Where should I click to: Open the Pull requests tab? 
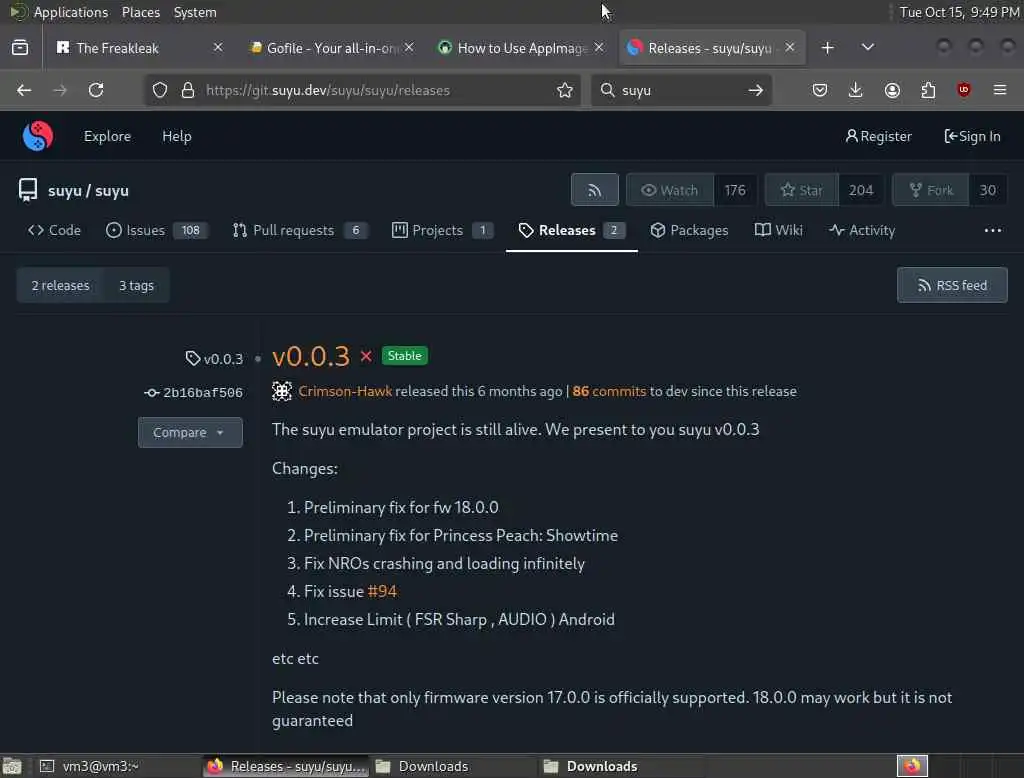pyautogui.click(x=300, y=231)
